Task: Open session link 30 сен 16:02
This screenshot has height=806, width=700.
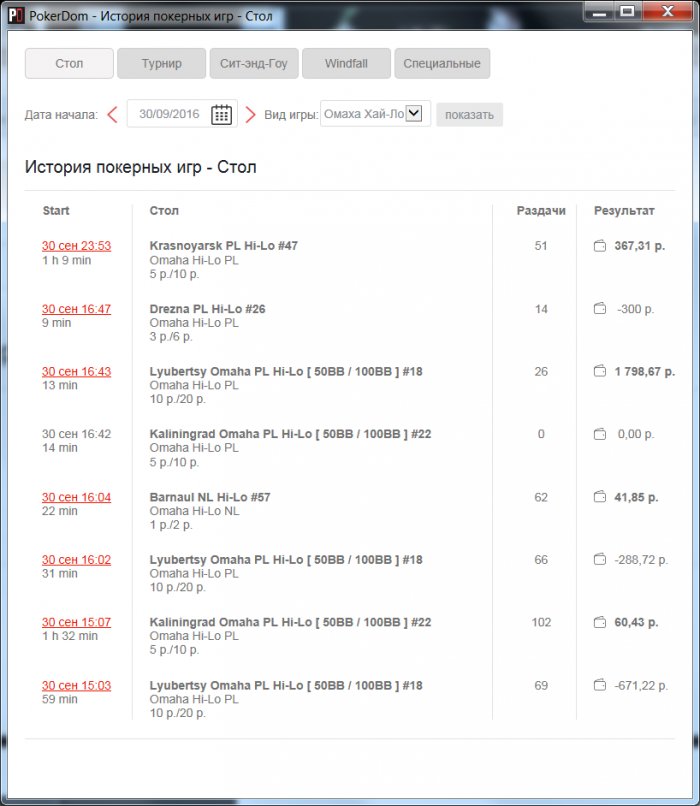Action: coord(77,559)
